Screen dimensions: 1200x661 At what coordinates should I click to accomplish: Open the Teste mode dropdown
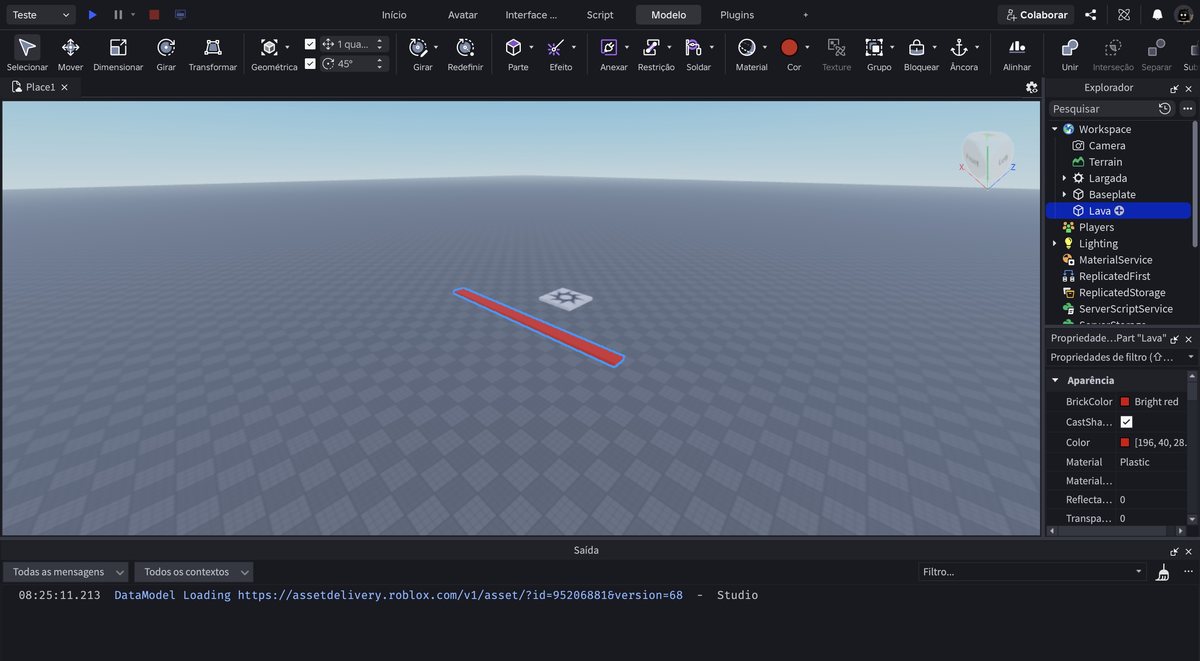coord(40,15)
